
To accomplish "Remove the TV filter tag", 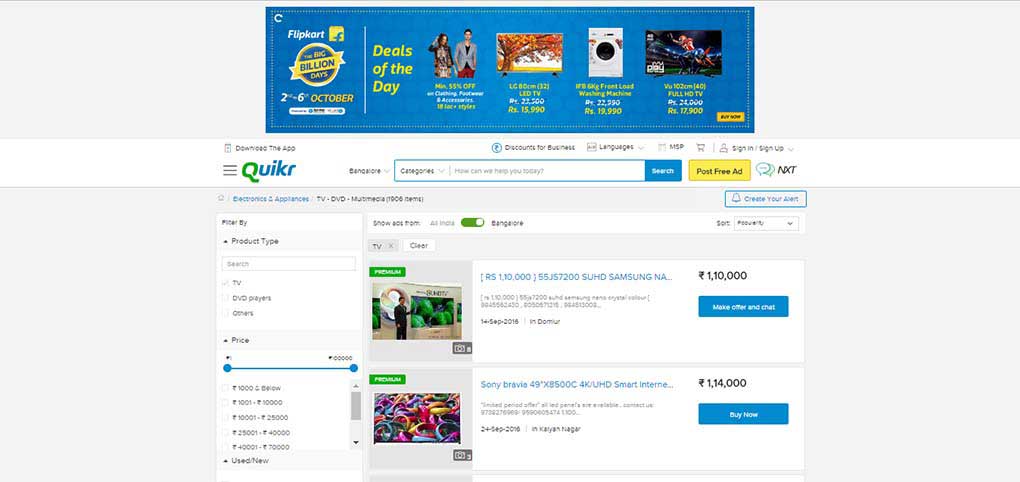I will point(390,246).
